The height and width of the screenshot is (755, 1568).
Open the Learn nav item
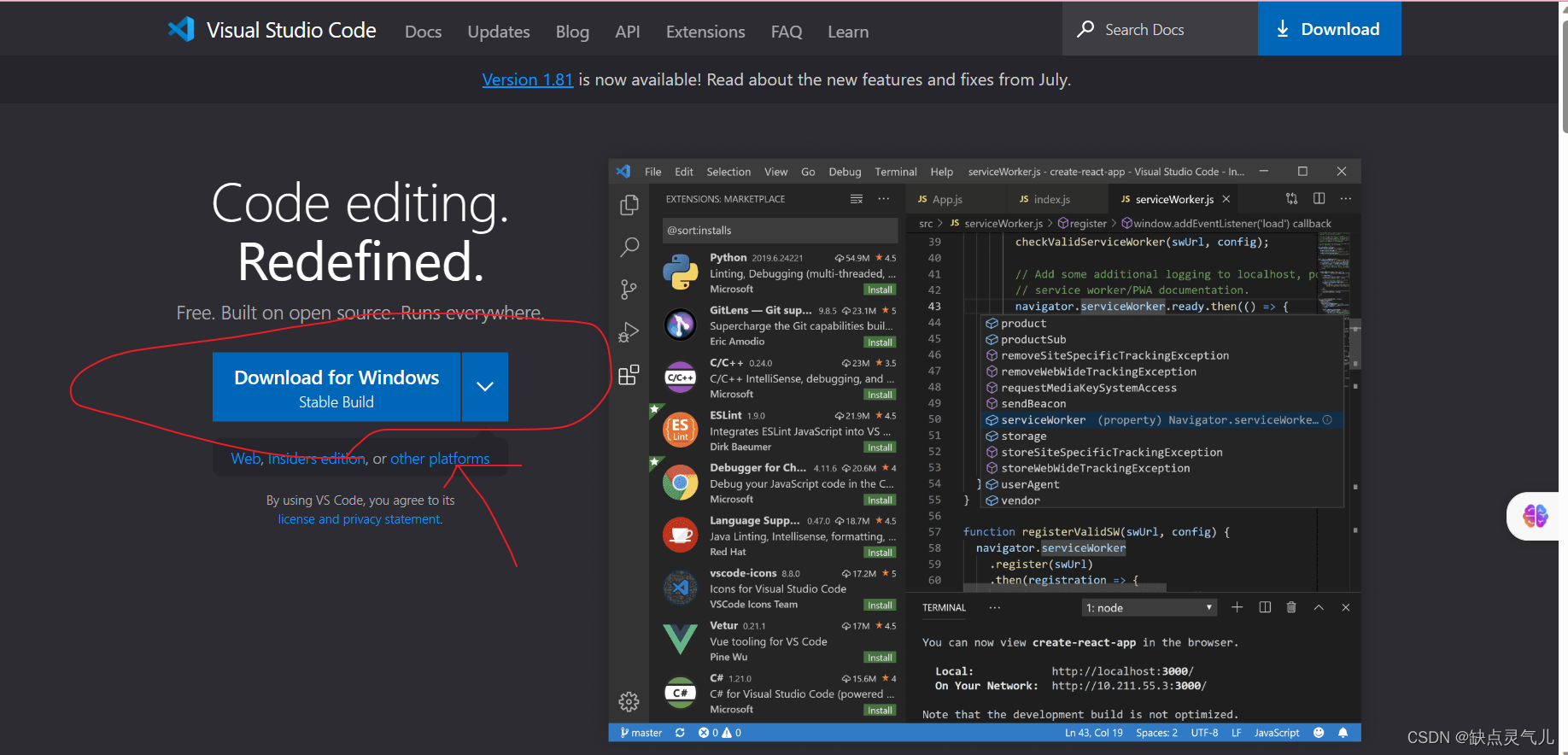pos(848,32)
